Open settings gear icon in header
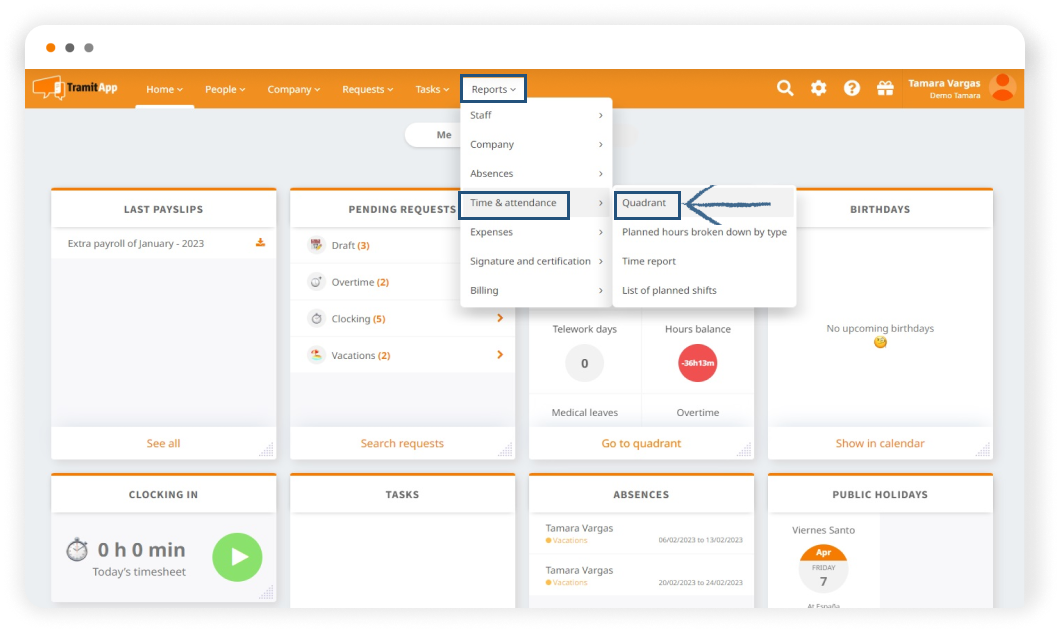The image size is (1061, 633). click(x=818, y=88)
